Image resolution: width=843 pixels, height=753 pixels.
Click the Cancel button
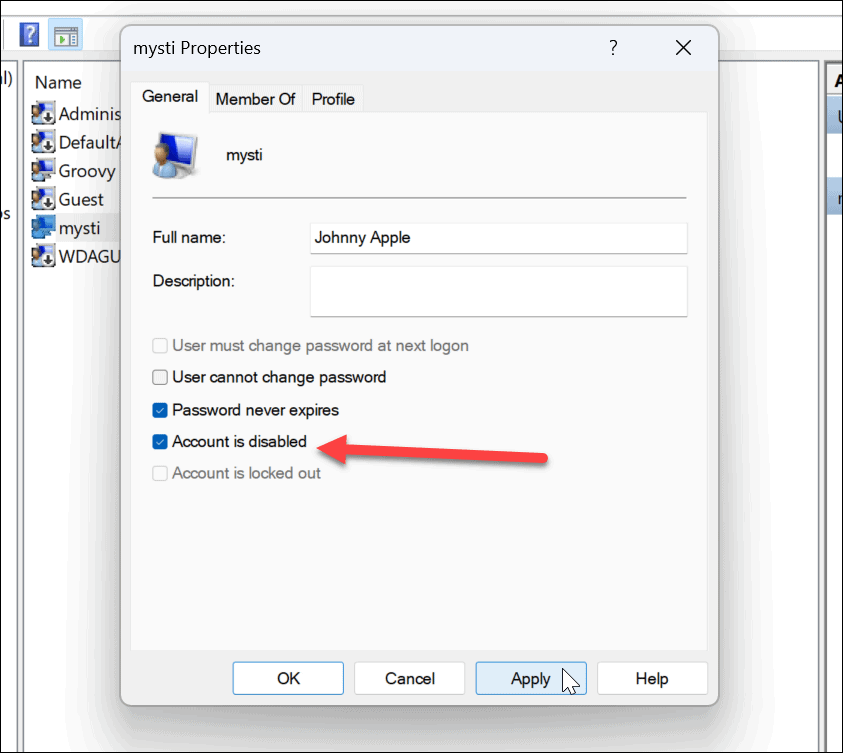click(410, 678)
